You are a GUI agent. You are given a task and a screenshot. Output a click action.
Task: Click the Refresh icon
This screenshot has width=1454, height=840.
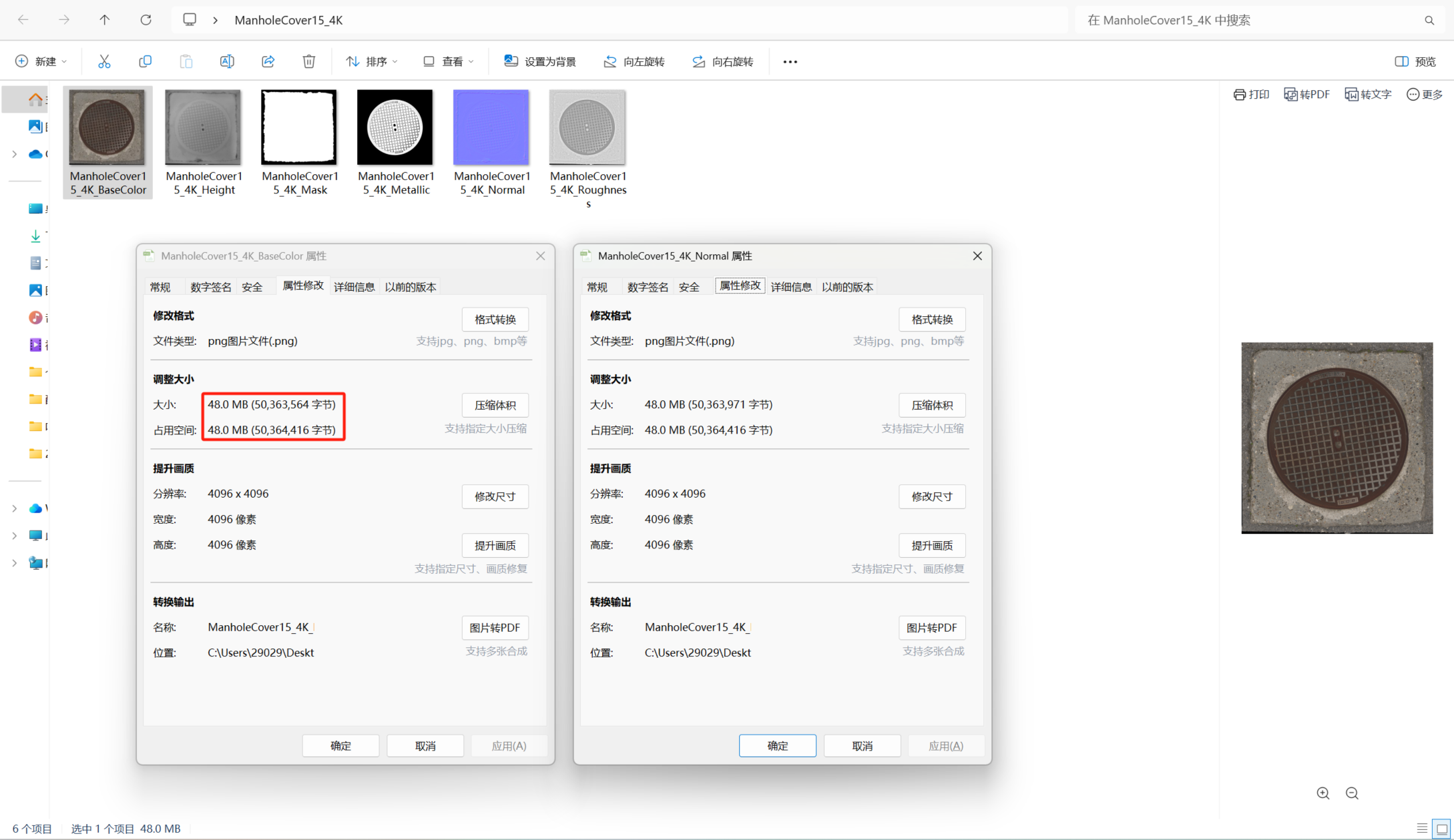tap(146, 20)
